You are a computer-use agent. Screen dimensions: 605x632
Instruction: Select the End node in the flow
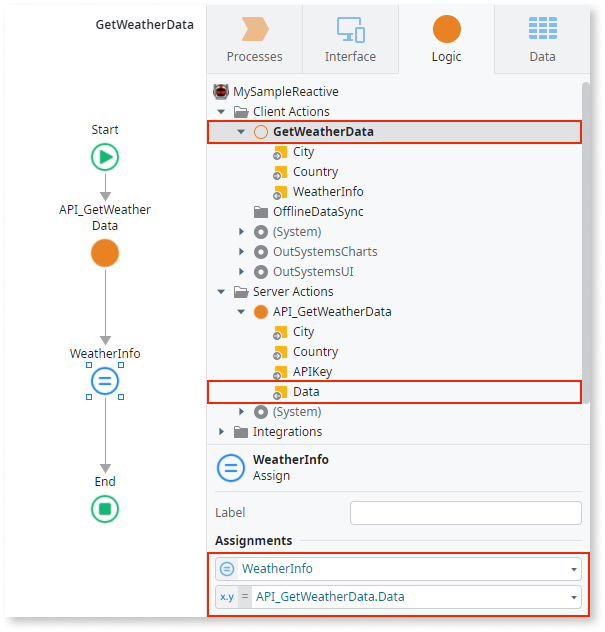pyautogui.click(x=105, y=509)
